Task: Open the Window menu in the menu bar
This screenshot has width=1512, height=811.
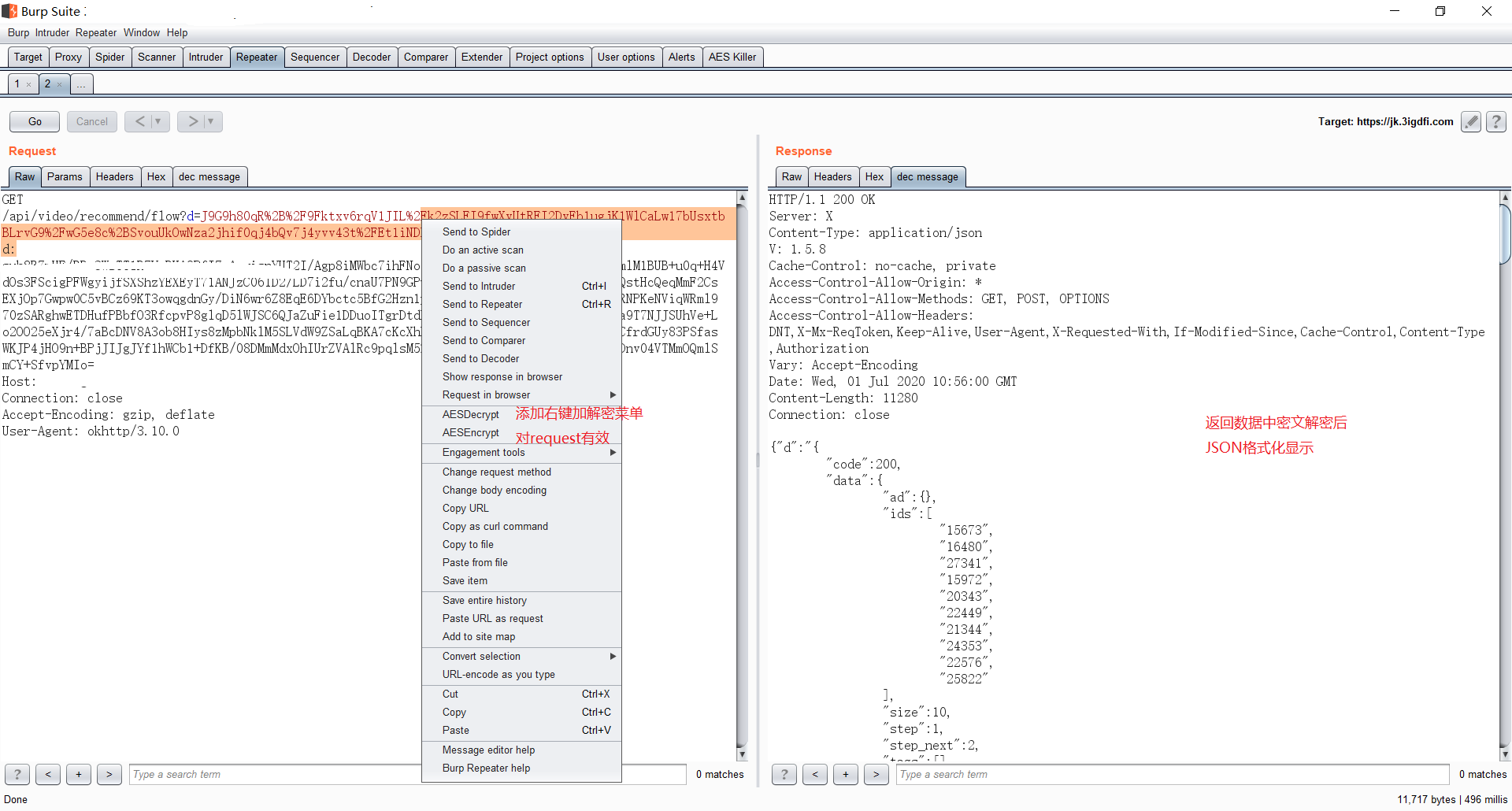Action: 142,33
